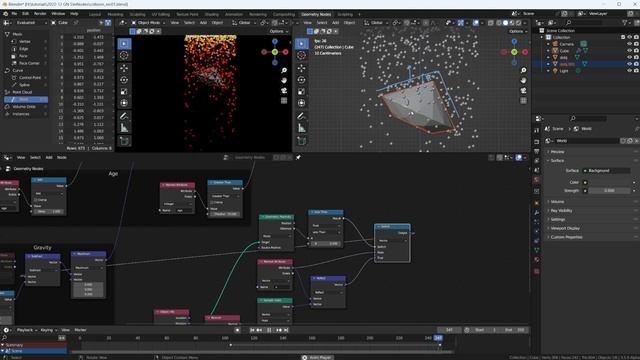Select the Transform tool in right viewport
Image resolution: width=640 pixels, height=360 pixels.
tap(301, 103)
